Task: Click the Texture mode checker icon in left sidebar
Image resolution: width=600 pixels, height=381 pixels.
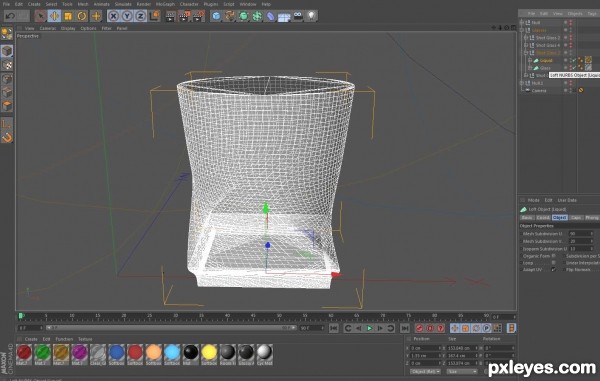Action: point(7,65)
